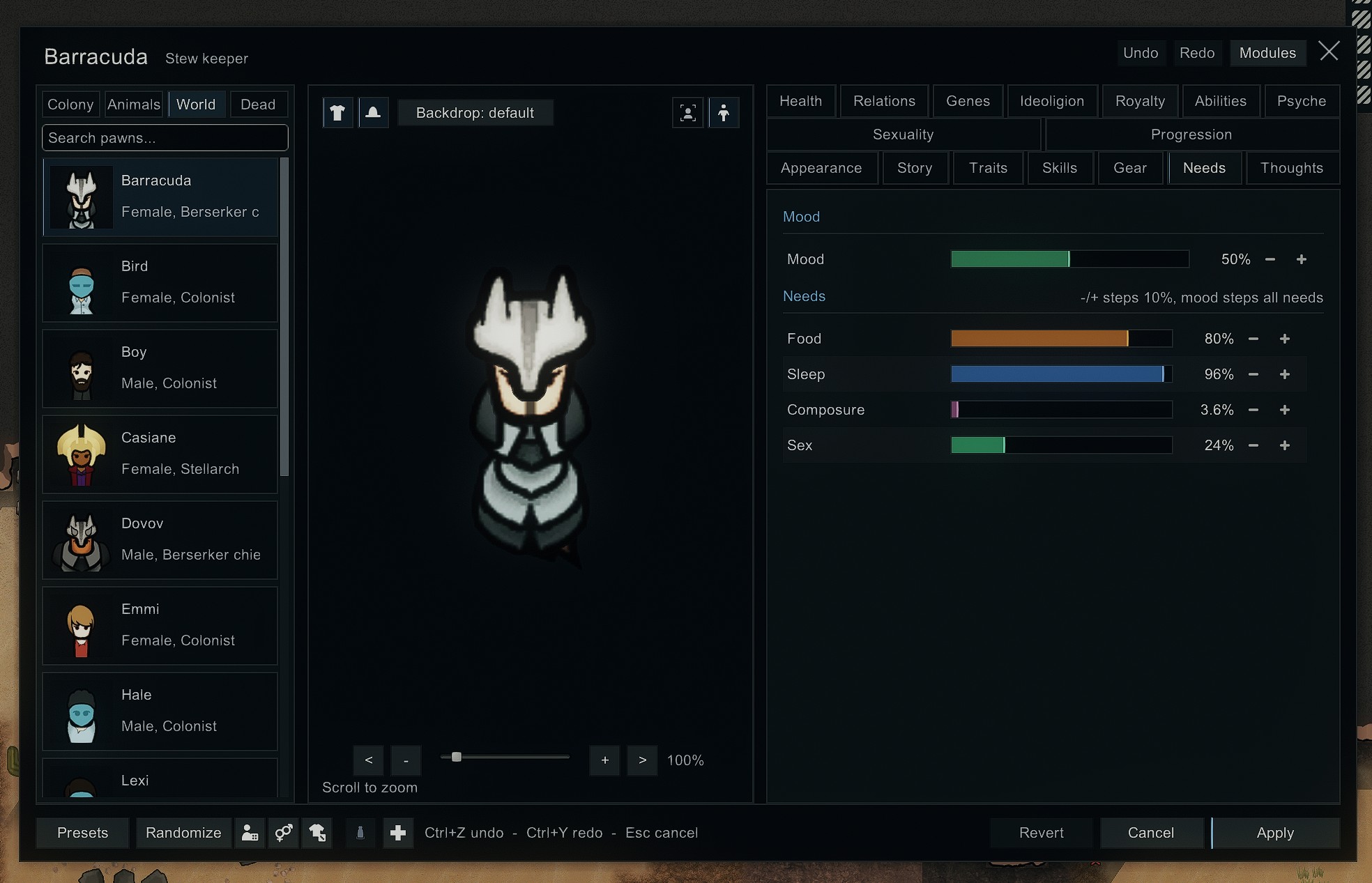Decrease Composure need with minus
The width and height of the screenshot is (1372, 883).
(1253, 410)
